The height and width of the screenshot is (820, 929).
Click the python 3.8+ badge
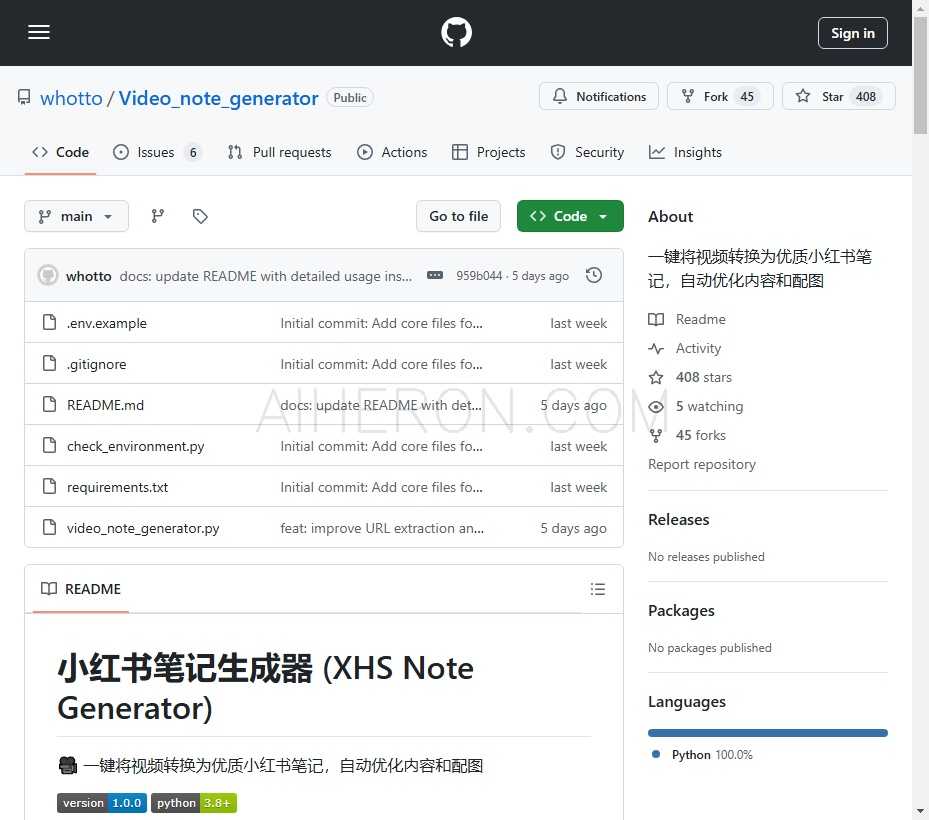click(x=194, y=803)
